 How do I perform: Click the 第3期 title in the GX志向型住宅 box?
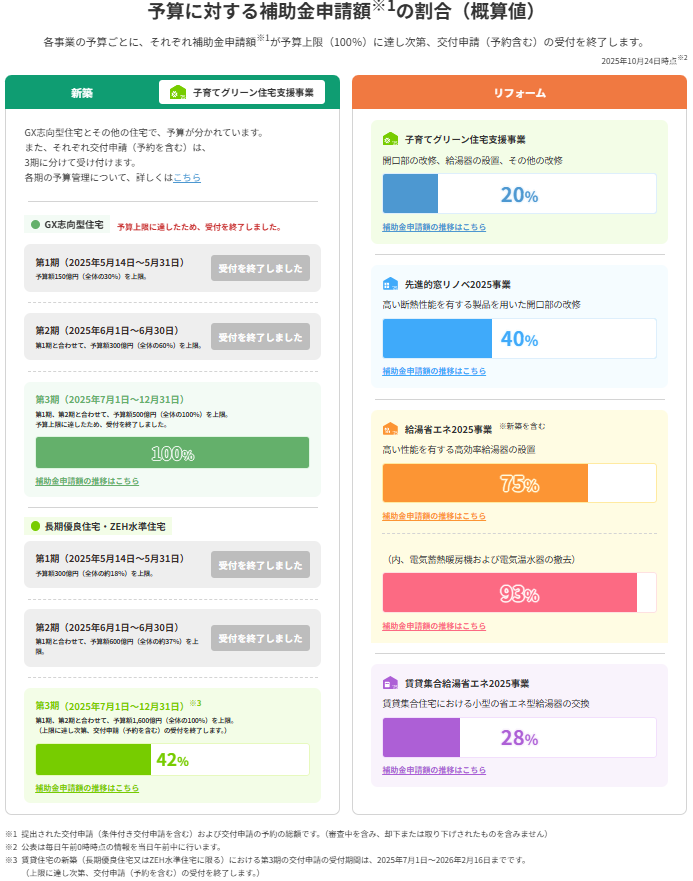click(x=110, y=399)
